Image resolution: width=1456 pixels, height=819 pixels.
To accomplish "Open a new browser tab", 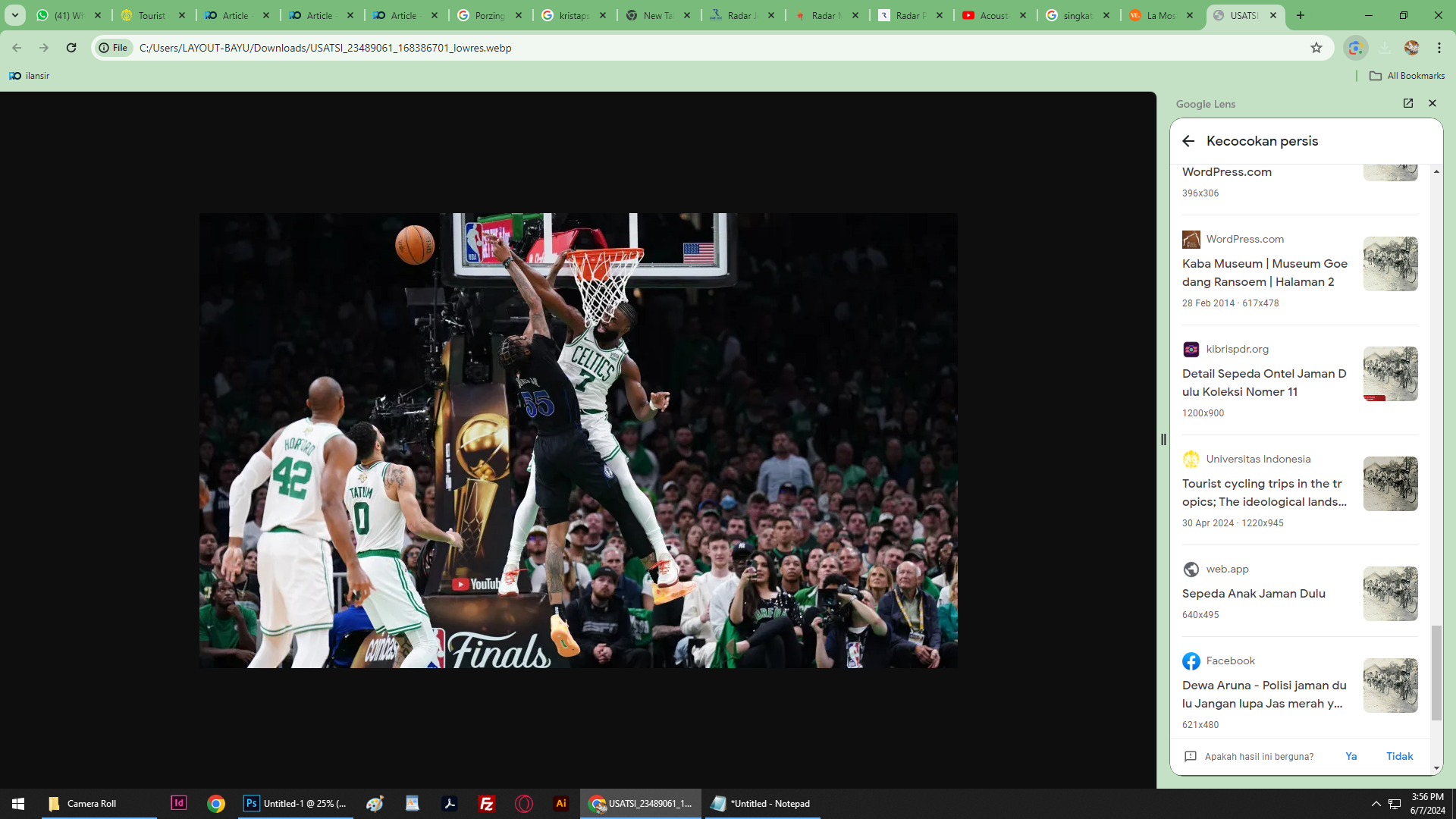I will click(1301, 15).
